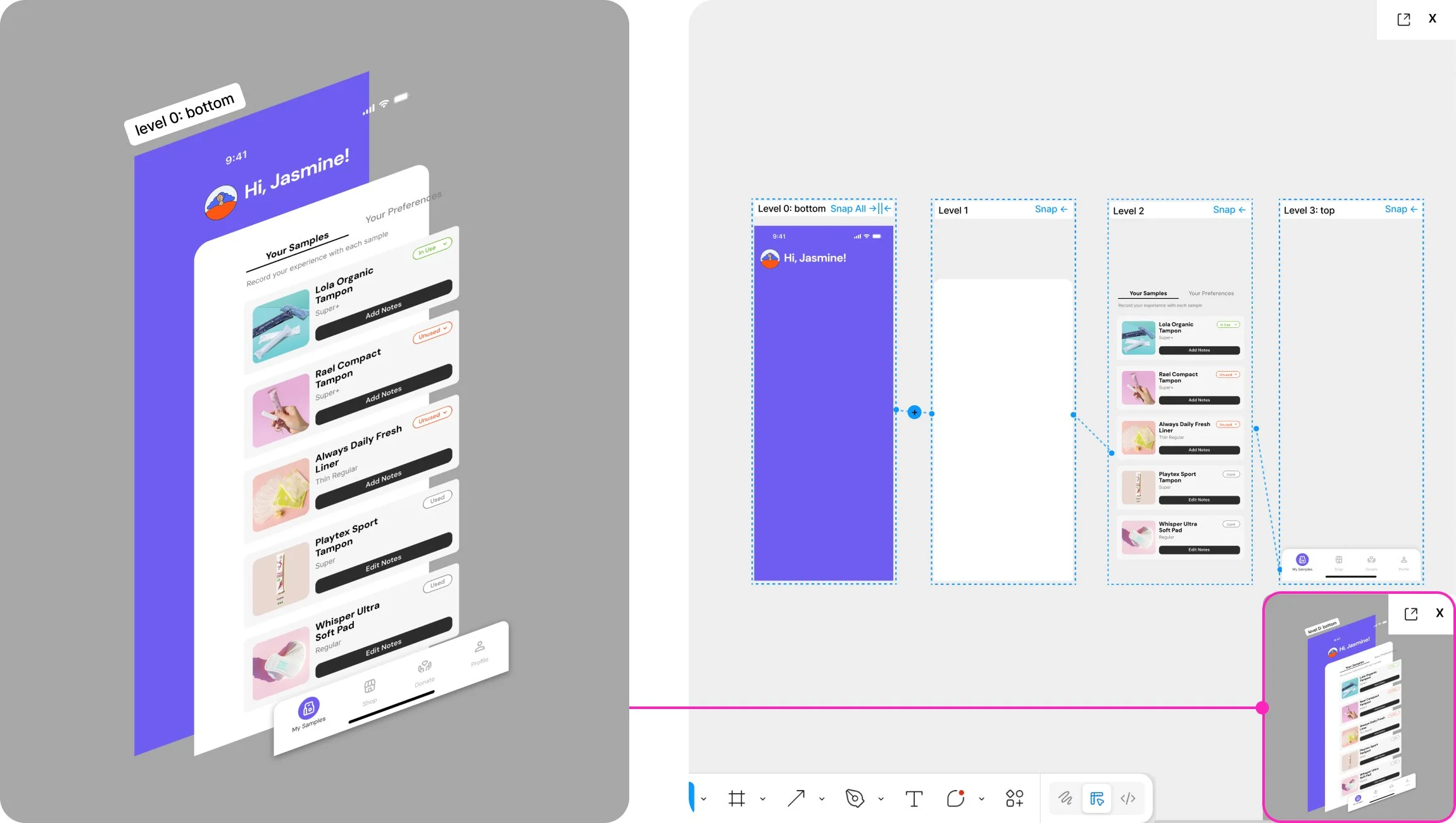Click Snap All on Level 0 frame
Image resolution: width=1456 pixels, height=823 pixels.
848,208
